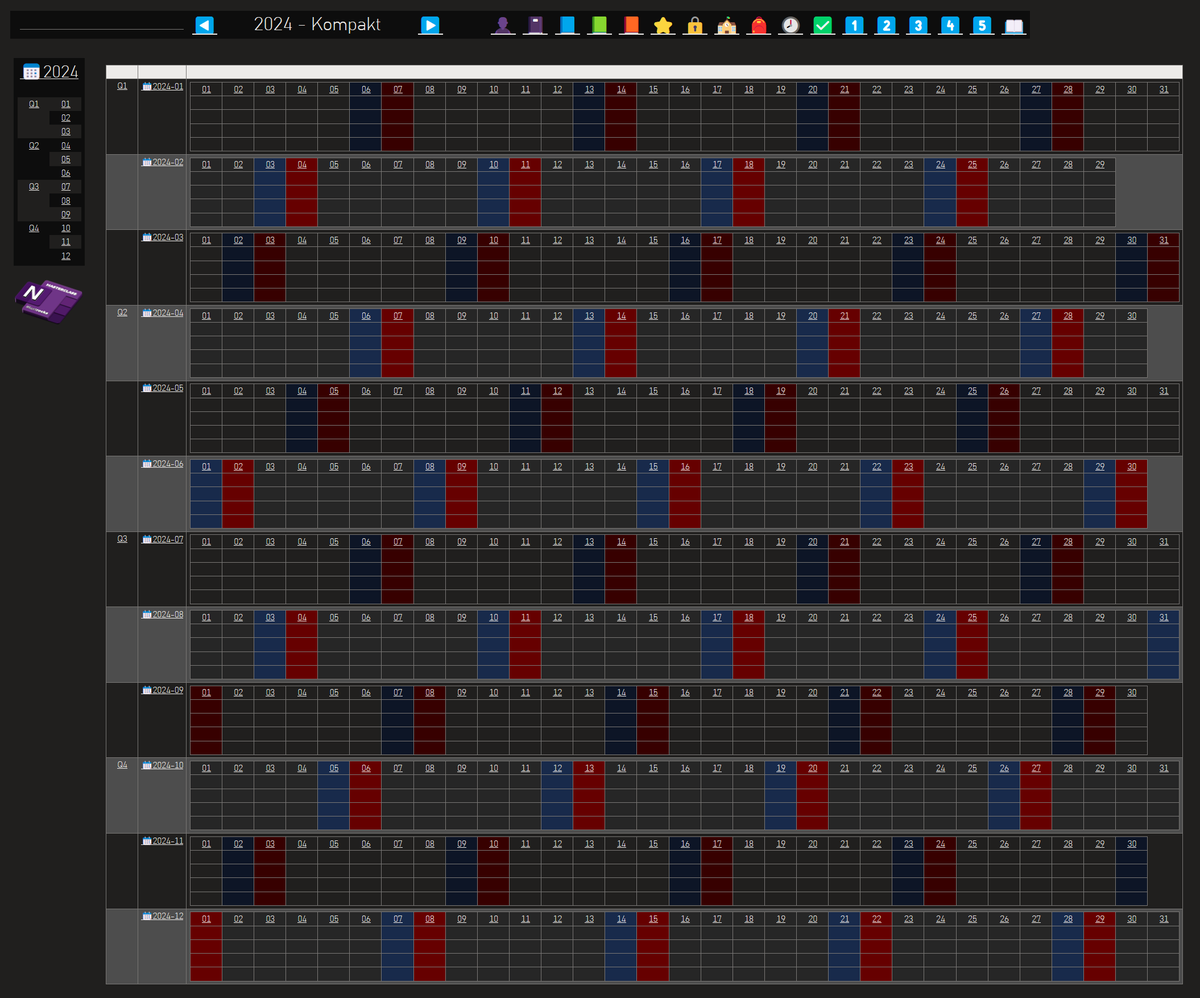Viewport: 1200px width, 998px height.
Task: Open blue day 25 in 2024-05 row
Action: pyautogui.click(x=972, y=391)
